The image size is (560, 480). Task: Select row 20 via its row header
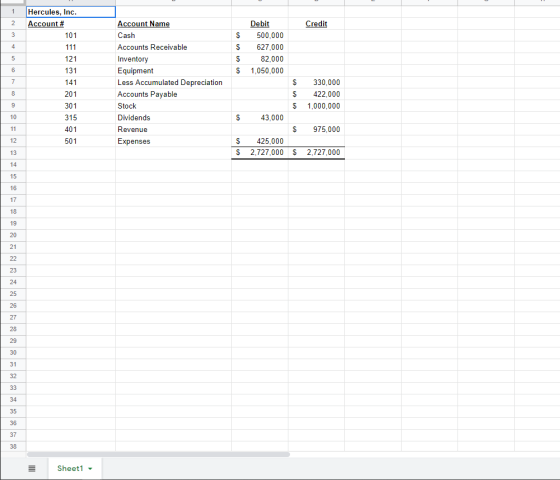pos(13,235)
